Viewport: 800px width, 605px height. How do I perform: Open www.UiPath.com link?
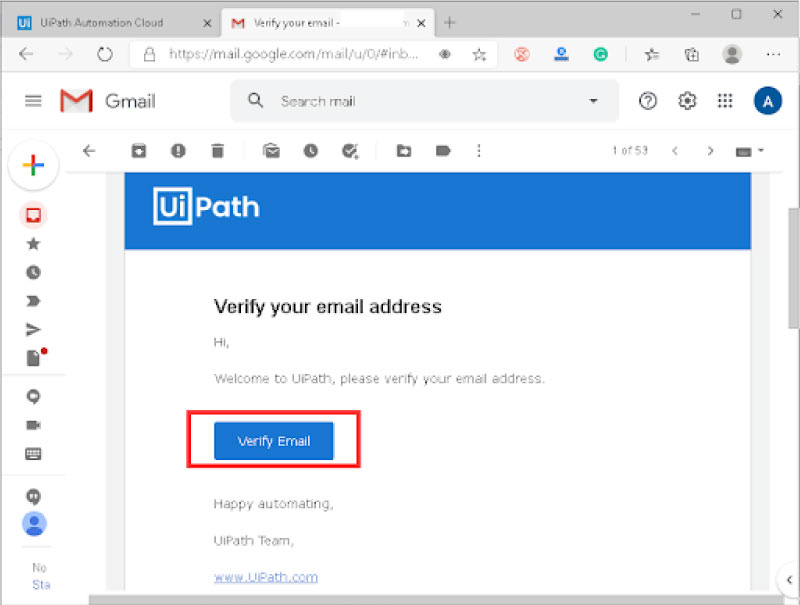[x=265, y=577]
